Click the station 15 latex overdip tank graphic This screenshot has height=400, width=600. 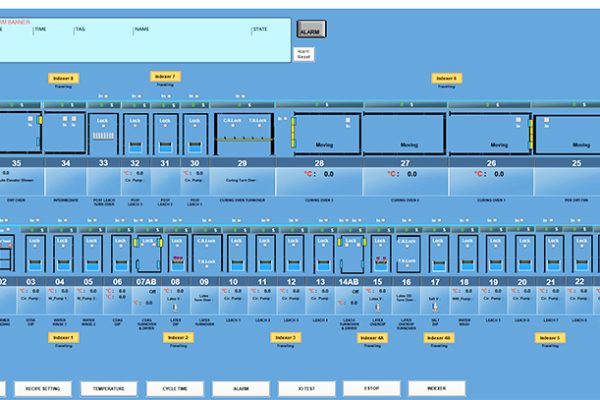click(x=380, y=254)
